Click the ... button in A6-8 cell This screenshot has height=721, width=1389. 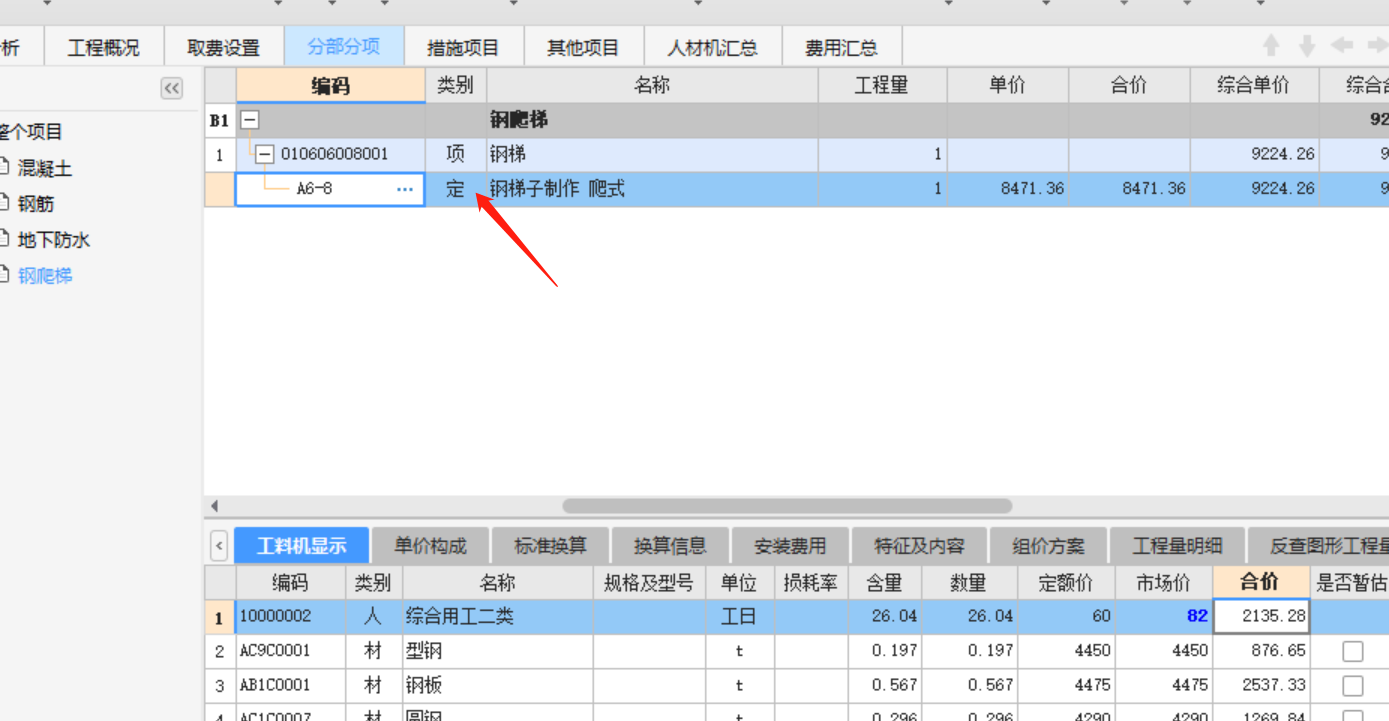[405, 189]
